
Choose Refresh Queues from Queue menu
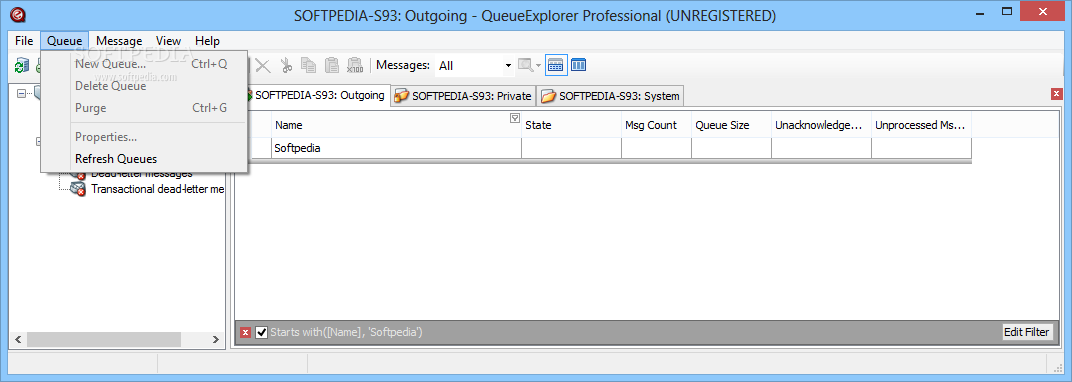click(144, 159)
